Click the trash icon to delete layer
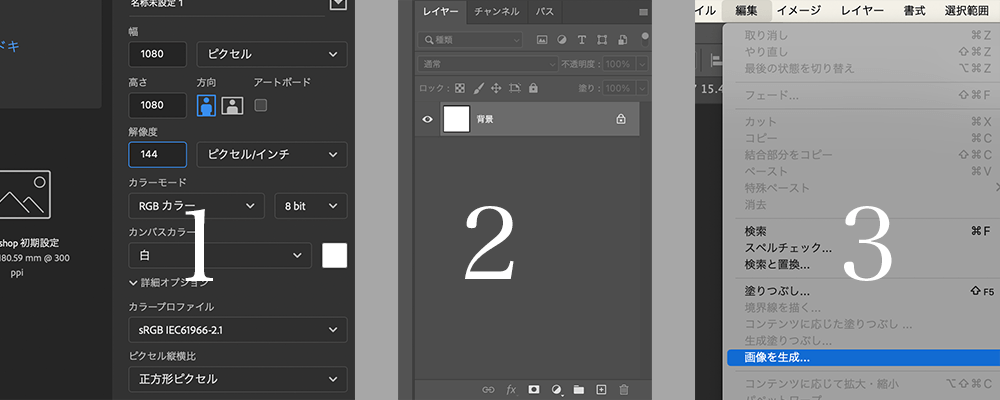The width and height of the screenshot is (1000, 400). pos(624,389)
